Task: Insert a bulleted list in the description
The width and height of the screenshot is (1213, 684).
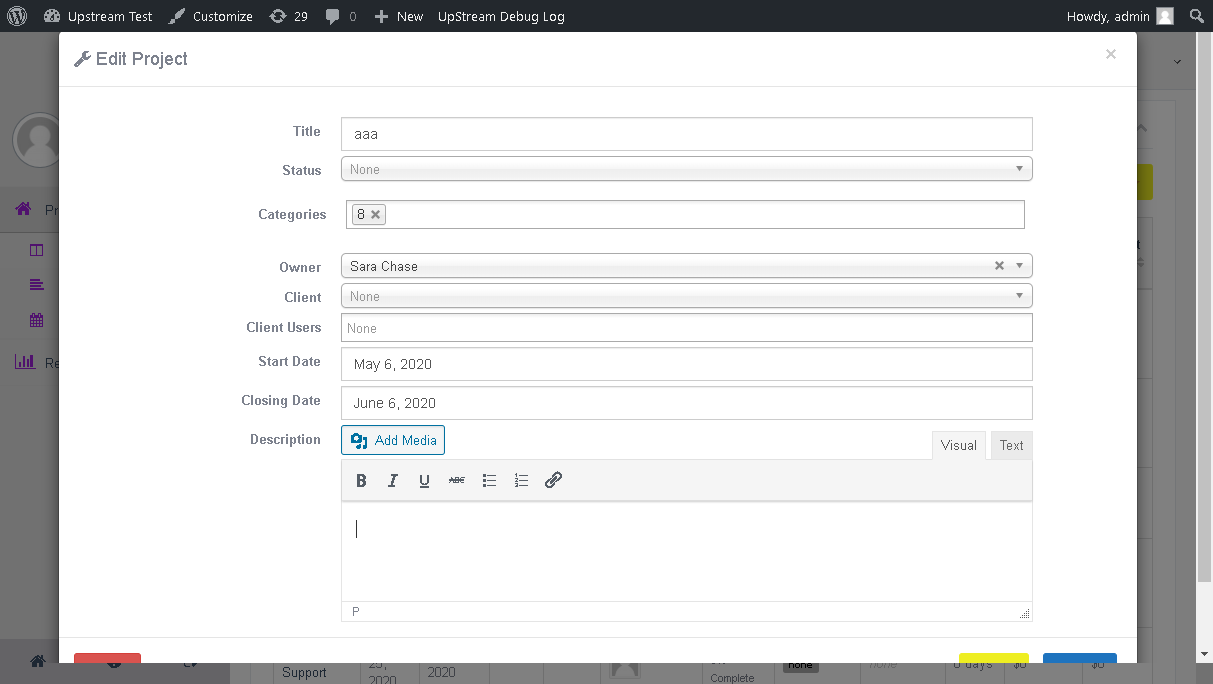Action: click(x=489, y=480)
